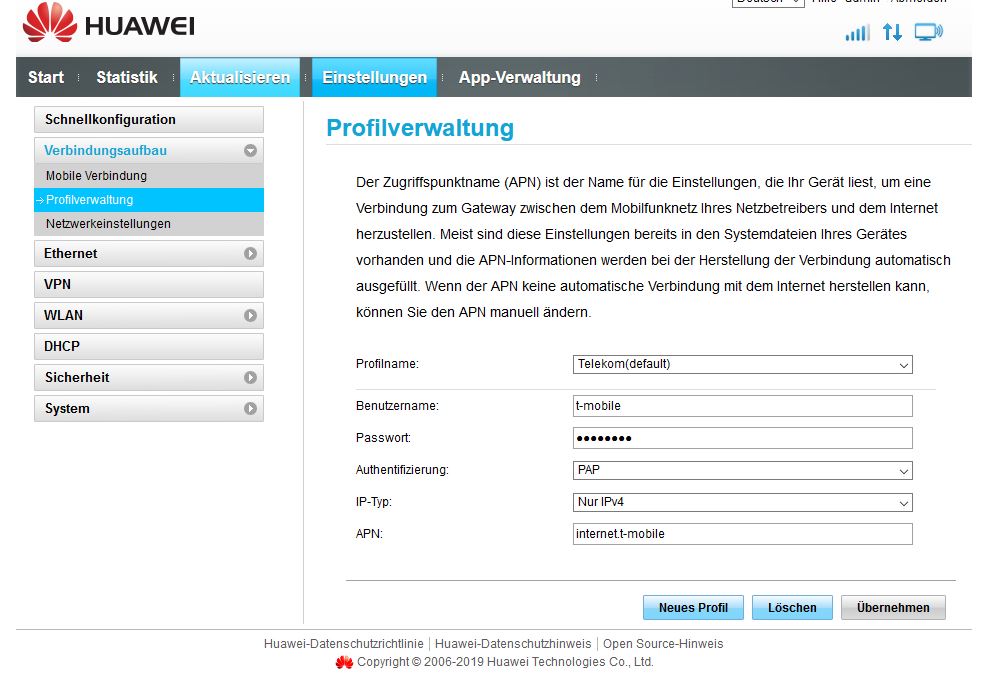Viewport: 1001px width, 690px height.
Task: Select Mobile Verbindung in the sidebar
Action: click(96, 176)
